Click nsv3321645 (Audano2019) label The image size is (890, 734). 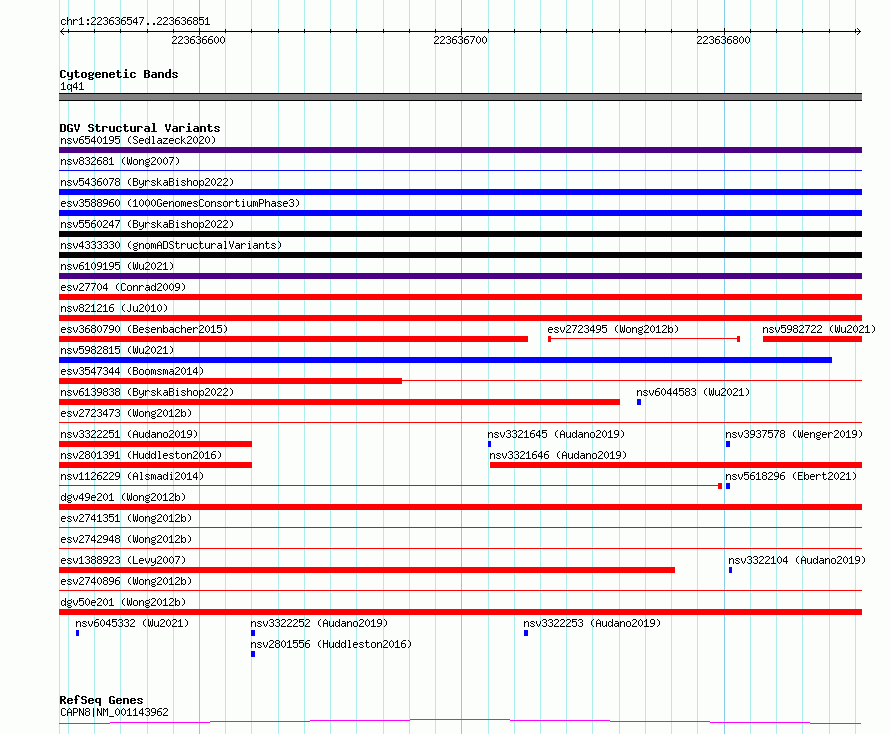(x=556, y=434)
